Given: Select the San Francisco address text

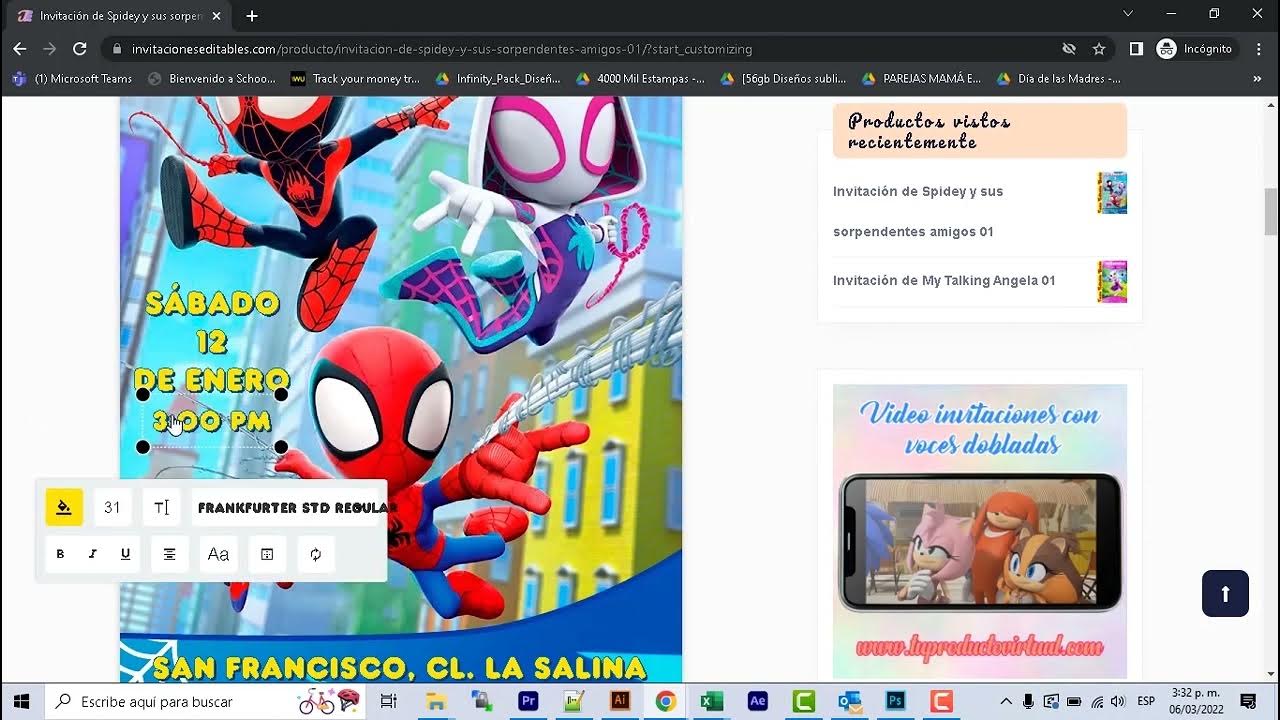Looking at the screenshot, I should tap(400, 667).
